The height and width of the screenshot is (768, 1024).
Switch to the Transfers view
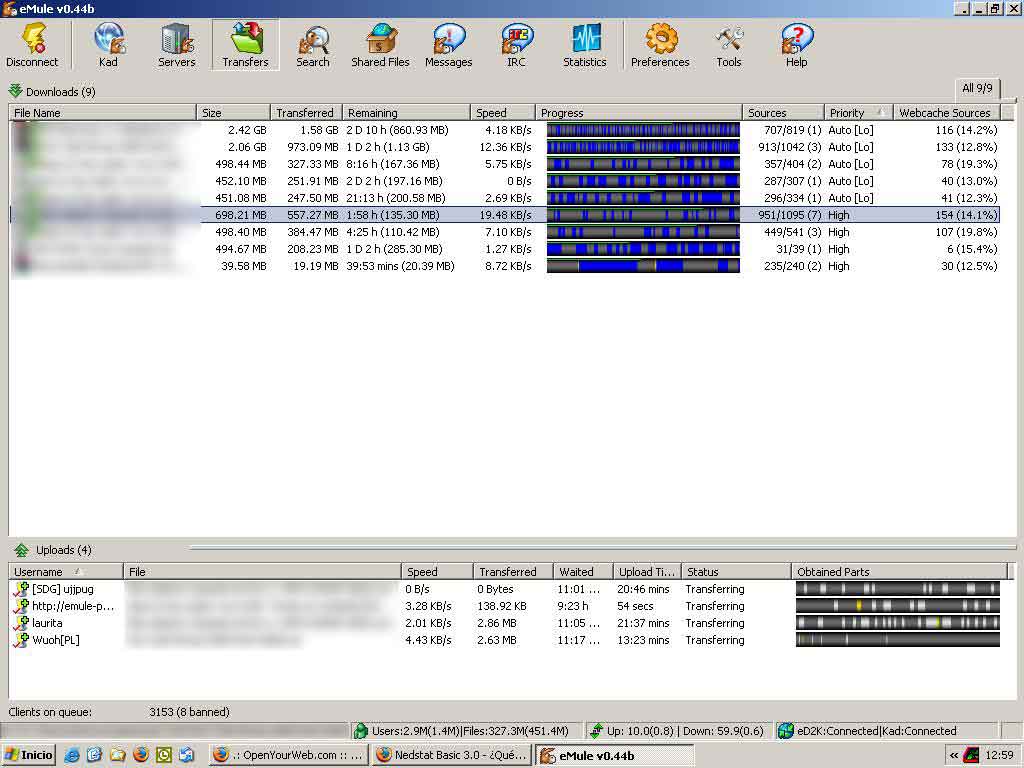(245, 44)
